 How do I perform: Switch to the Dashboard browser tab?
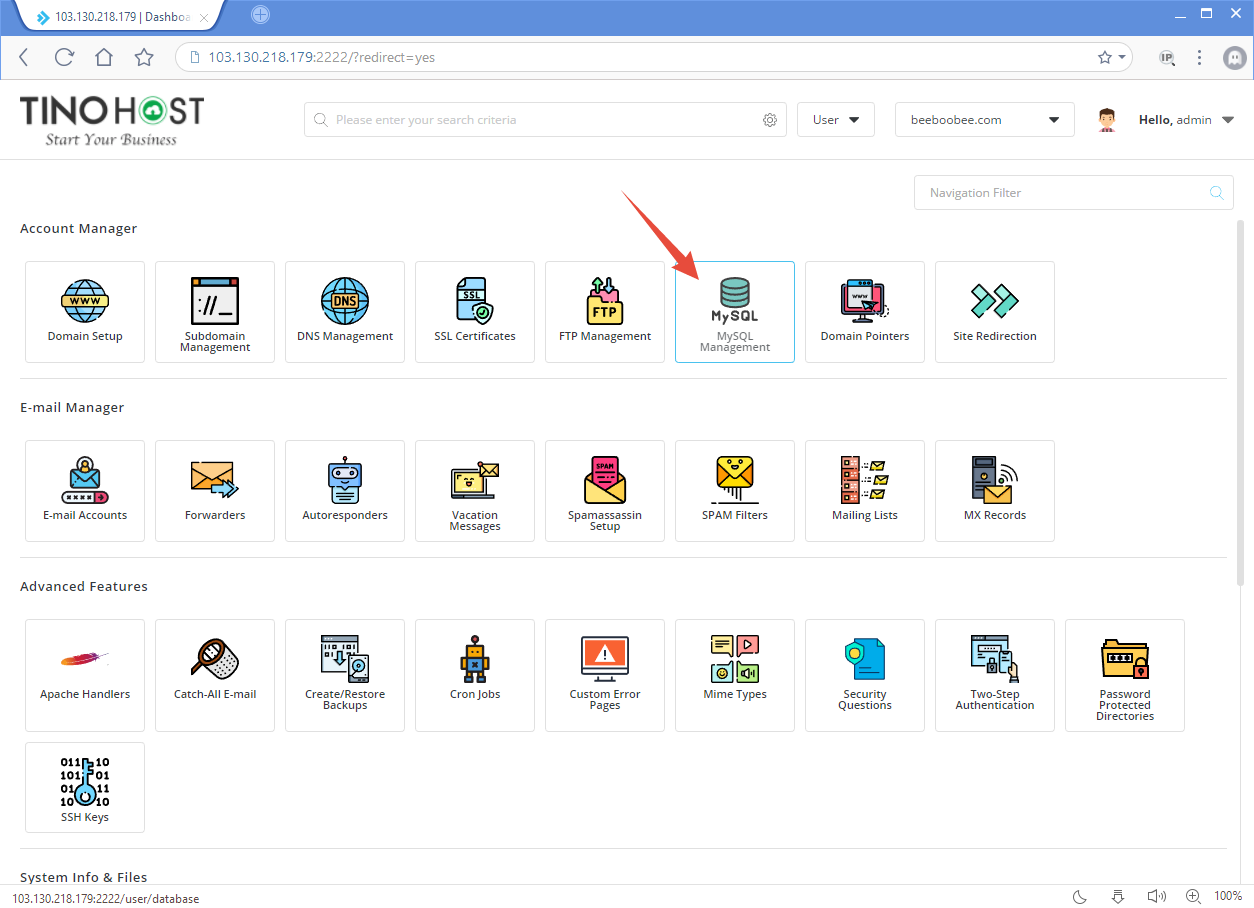point(110,16)
